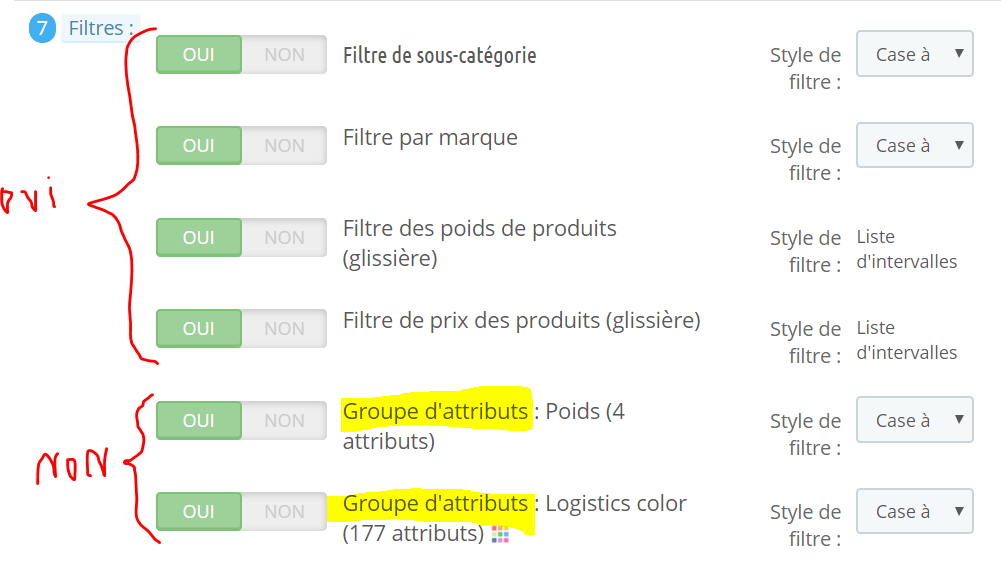The image size is (1001, 564).
Task: Set Filtre par marque to NON
Action: (x=284, y=146)
